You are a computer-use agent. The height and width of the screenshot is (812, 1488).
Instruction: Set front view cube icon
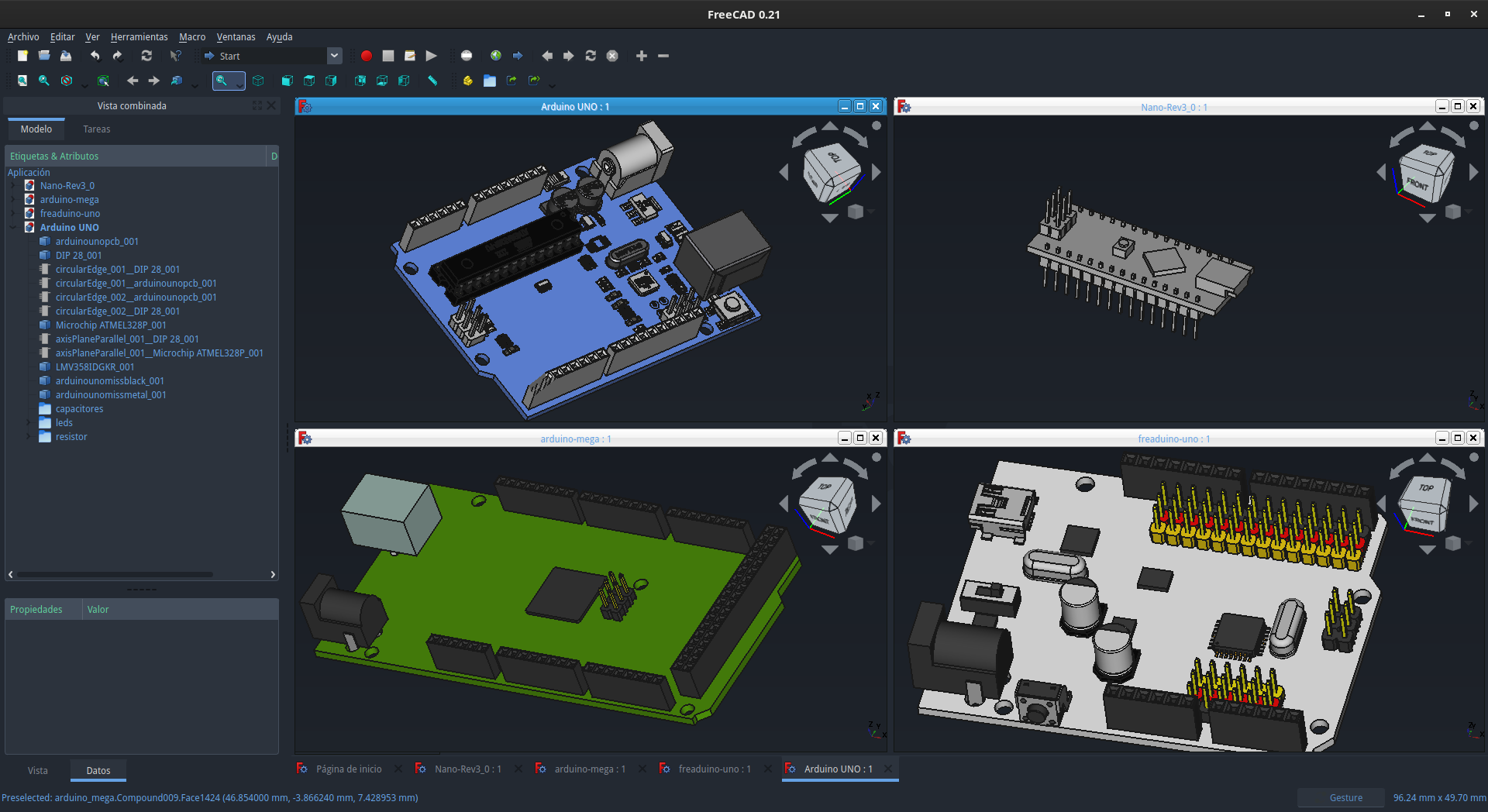(x=288, y=81)
